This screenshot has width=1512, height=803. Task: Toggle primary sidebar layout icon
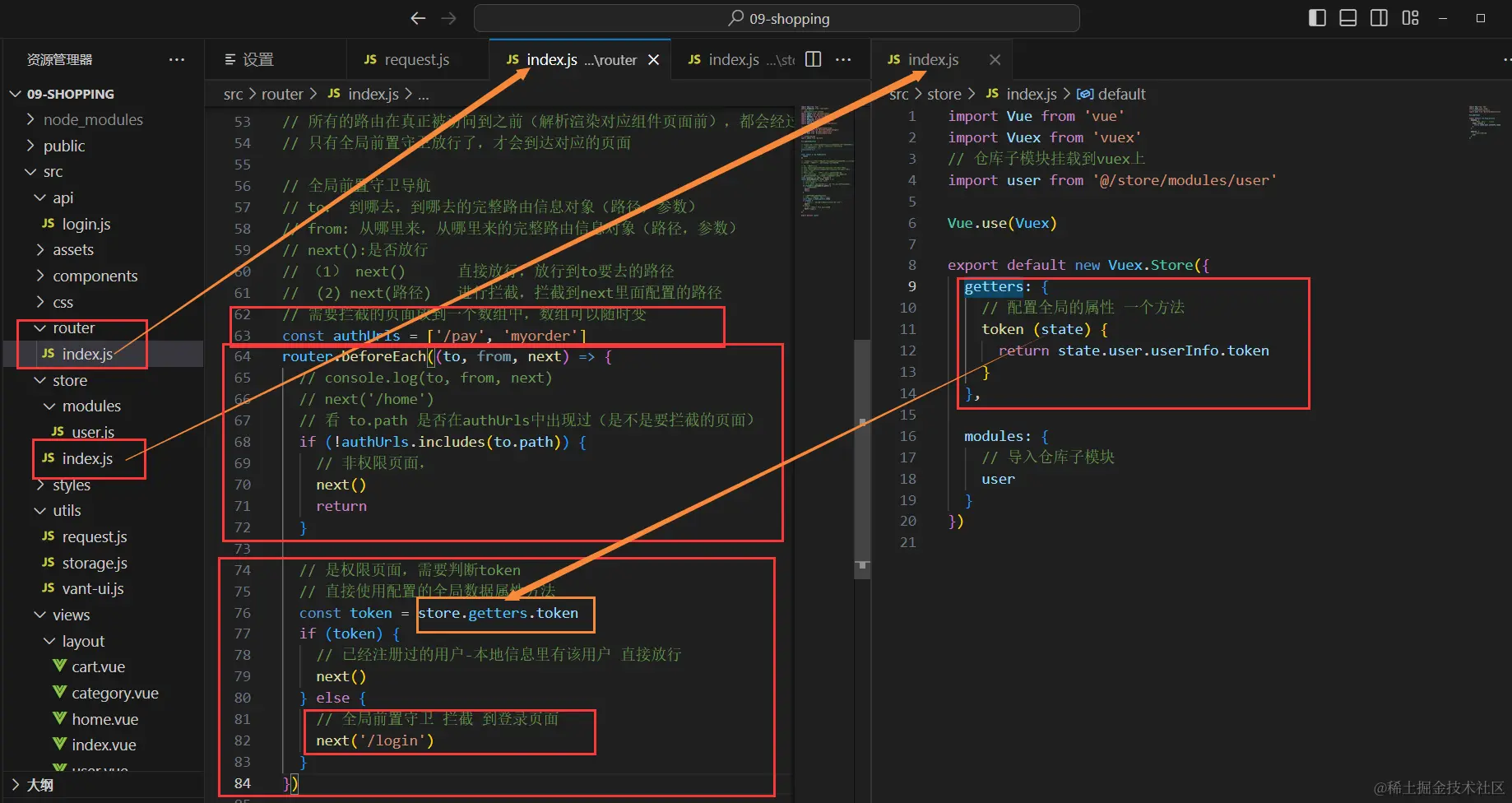[x=1317, y=18]
